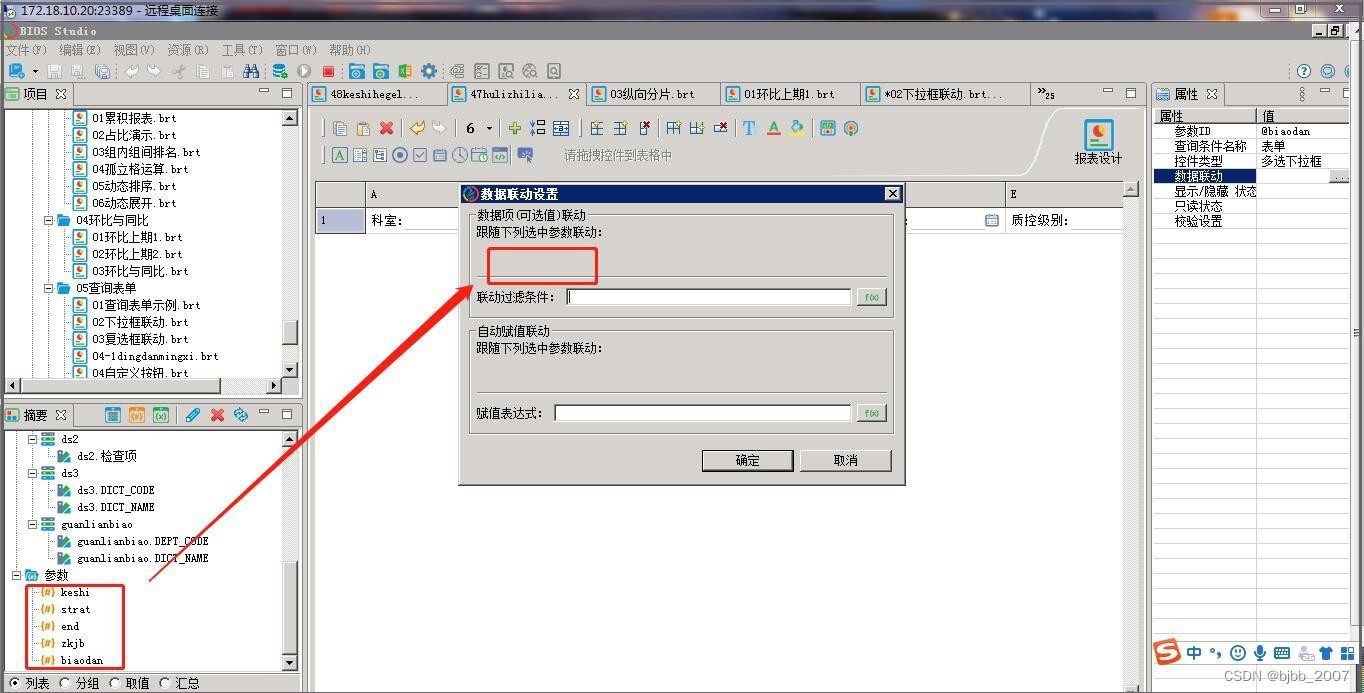
Task: Click the 联动过滤条件 input field
Action: (x=709, y=297)
